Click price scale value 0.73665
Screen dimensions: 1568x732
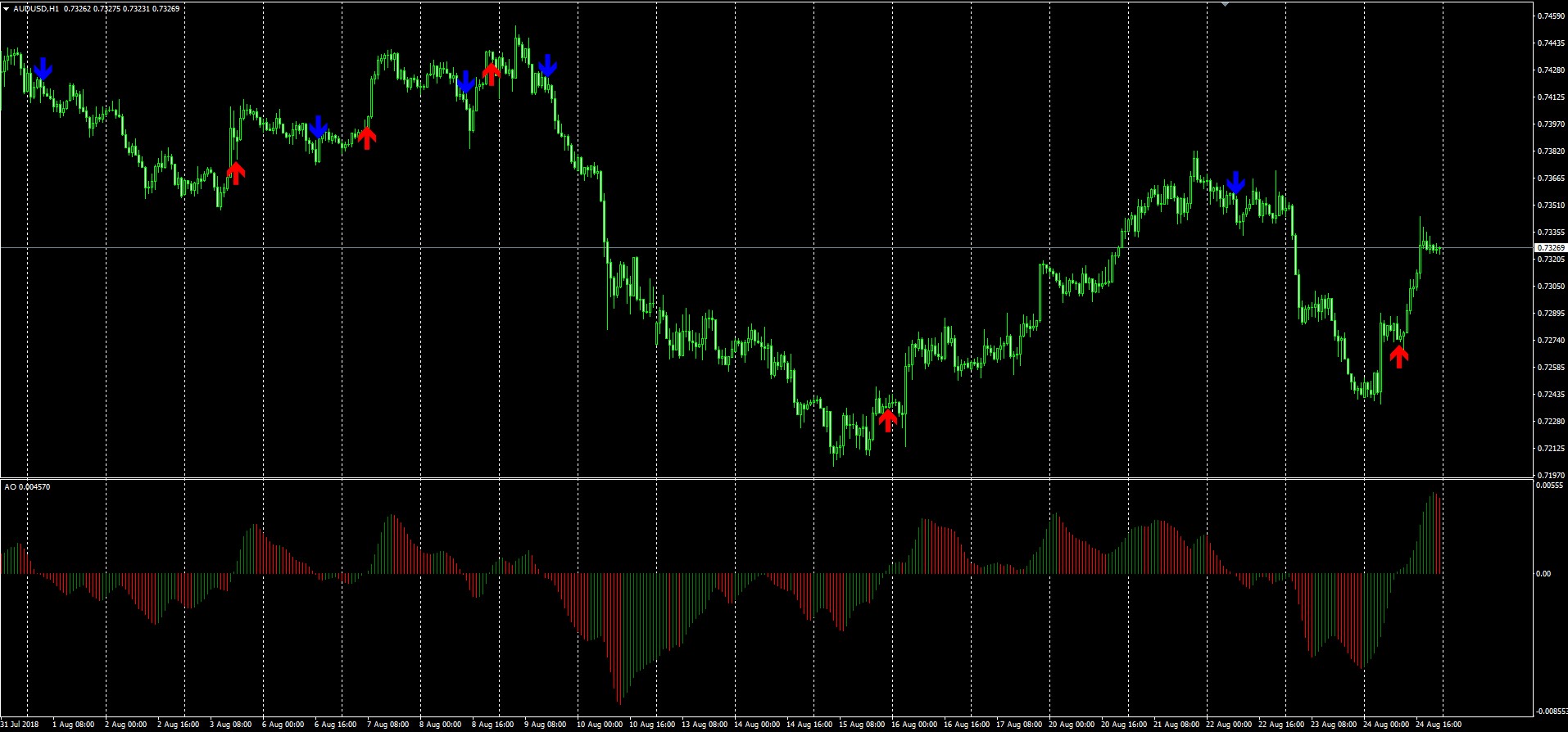[x=1552, y=178]
